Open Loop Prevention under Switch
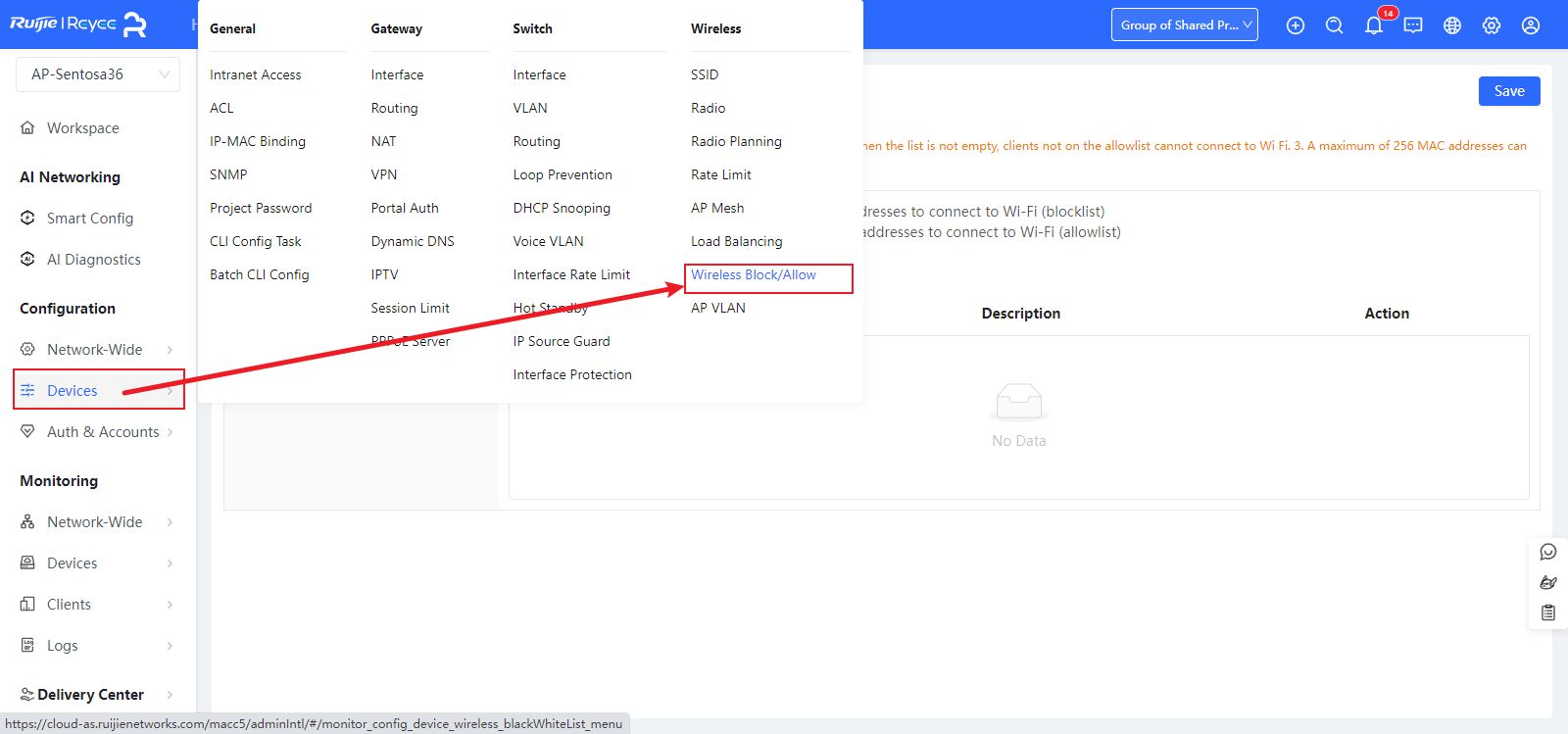The height and width of the screenshot is (734, 1568). pos(563,175)
